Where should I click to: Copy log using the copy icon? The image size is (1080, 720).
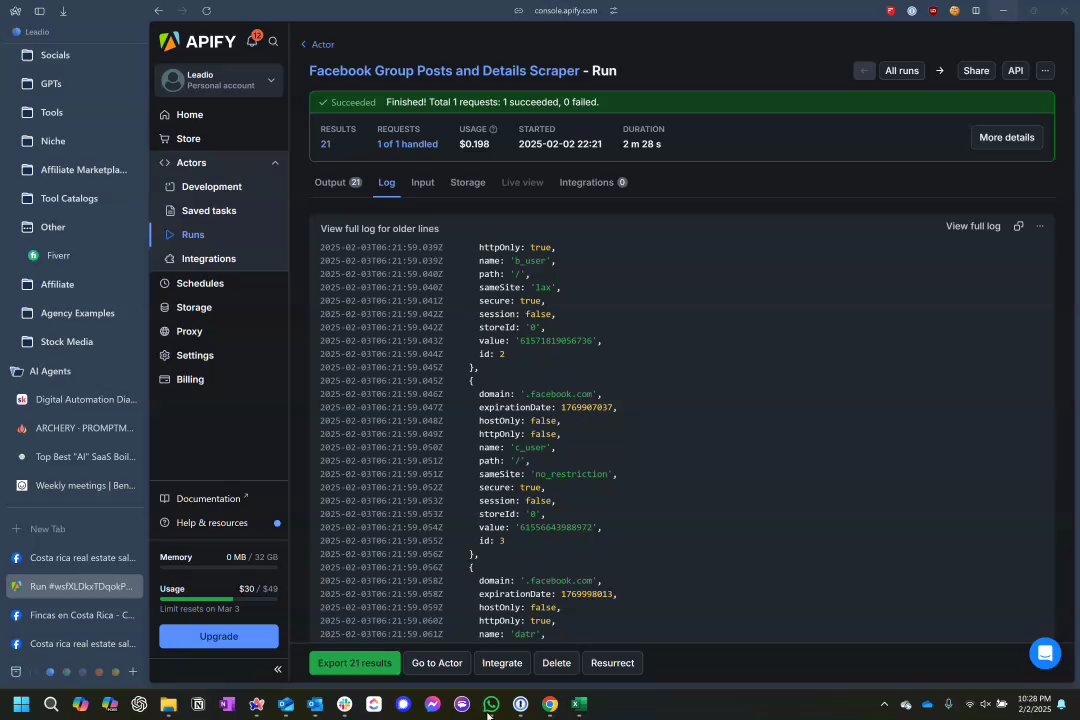click(1018, 226)
